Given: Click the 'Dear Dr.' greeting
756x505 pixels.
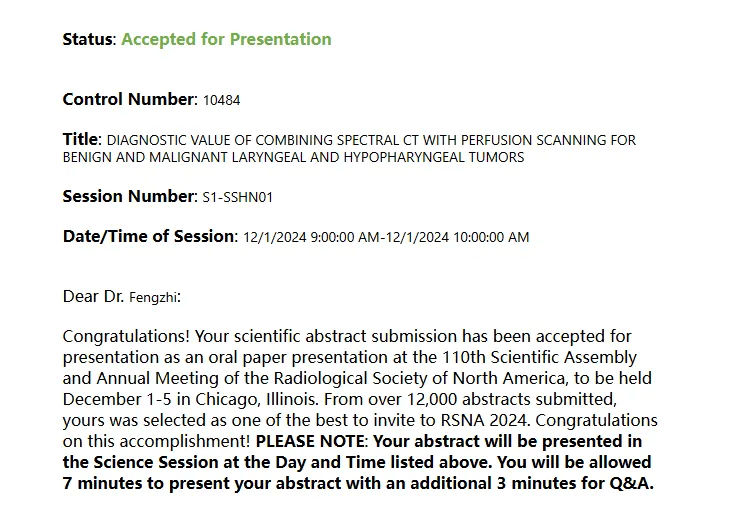Looking at the screenshot, I should coord(94,296).
